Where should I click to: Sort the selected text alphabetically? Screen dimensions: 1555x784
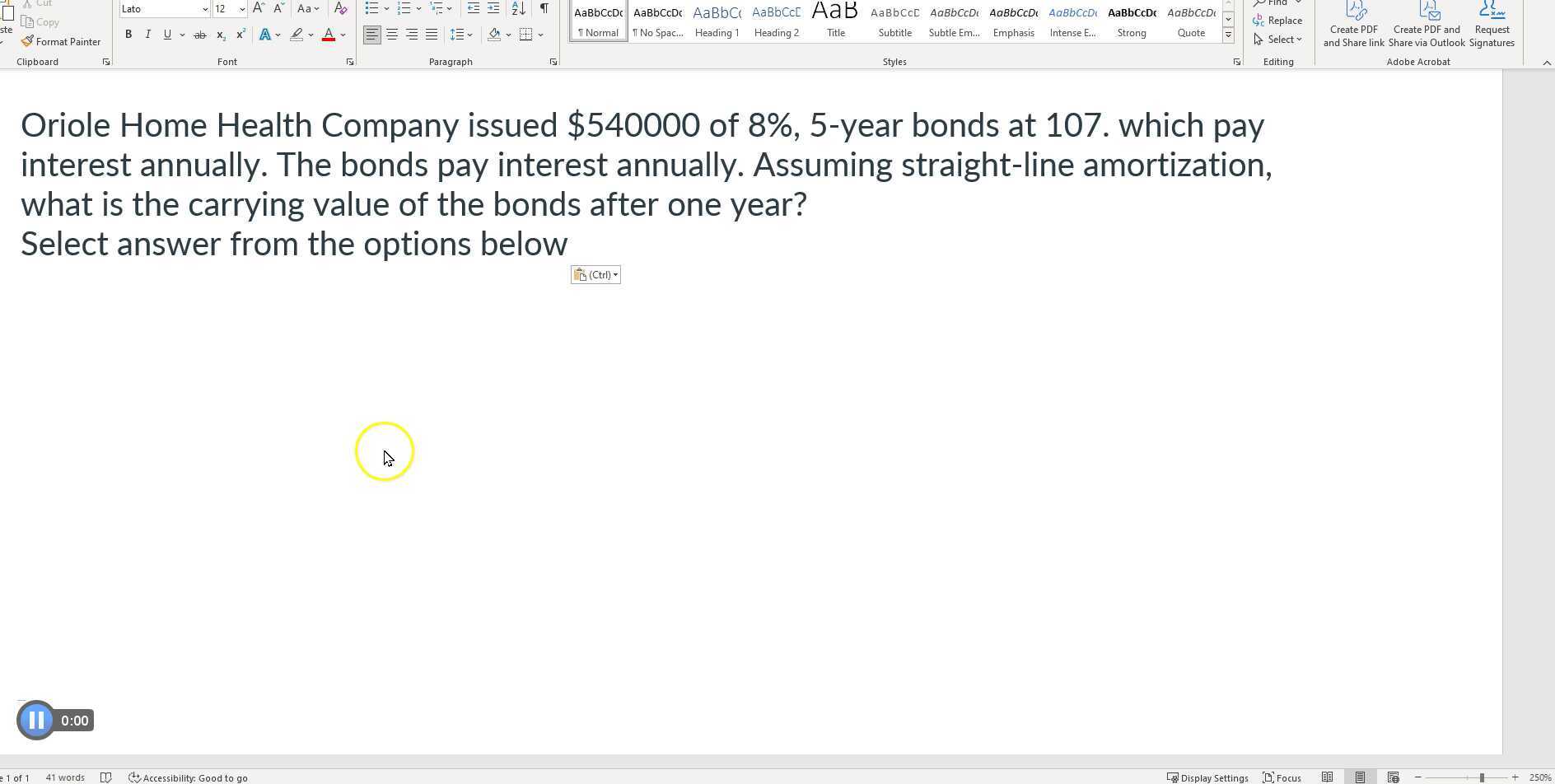516,8
